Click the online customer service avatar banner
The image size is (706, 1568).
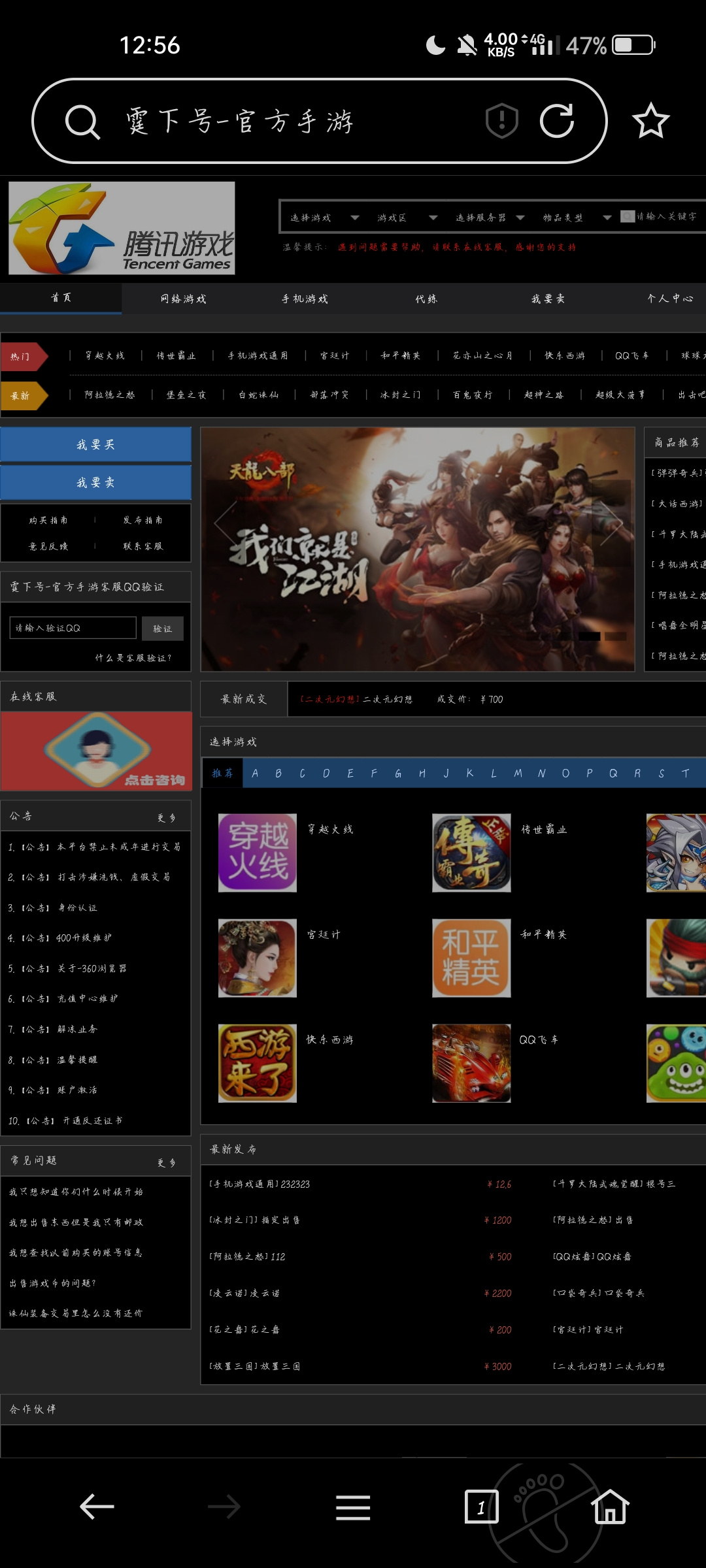pyautogui.click(x=97, y=751)
